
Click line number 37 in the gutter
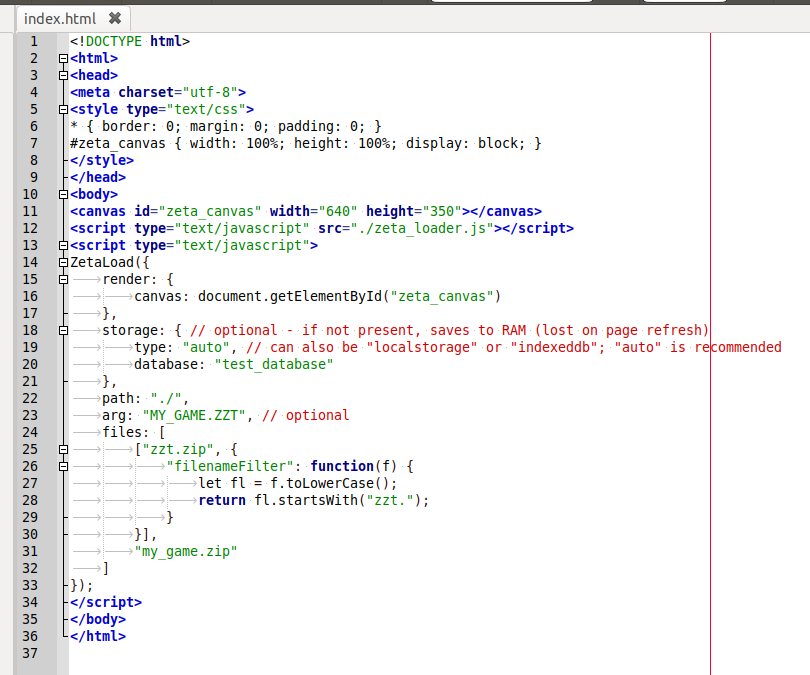[x=30, y=653]
